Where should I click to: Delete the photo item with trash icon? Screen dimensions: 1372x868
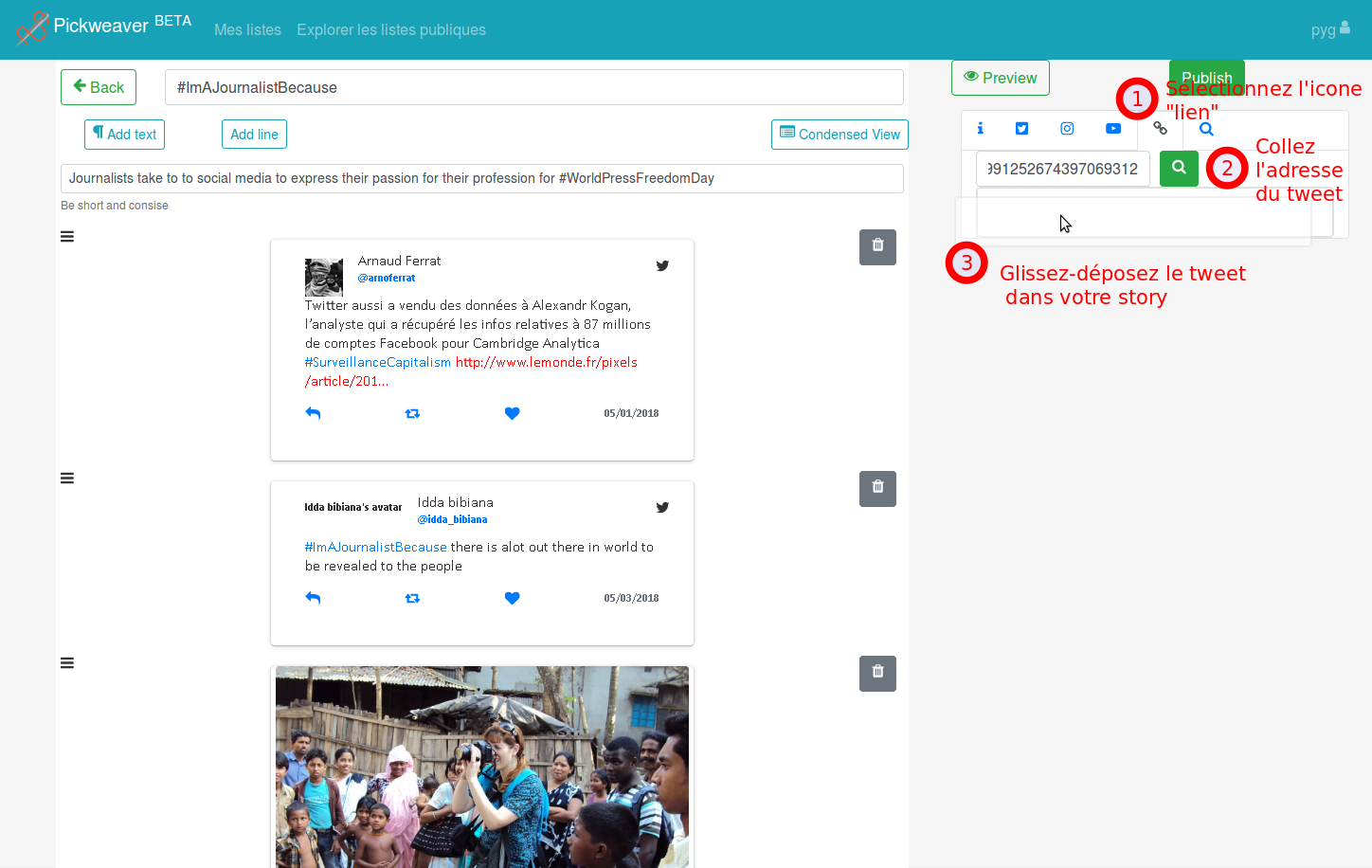tap(877, 674)
